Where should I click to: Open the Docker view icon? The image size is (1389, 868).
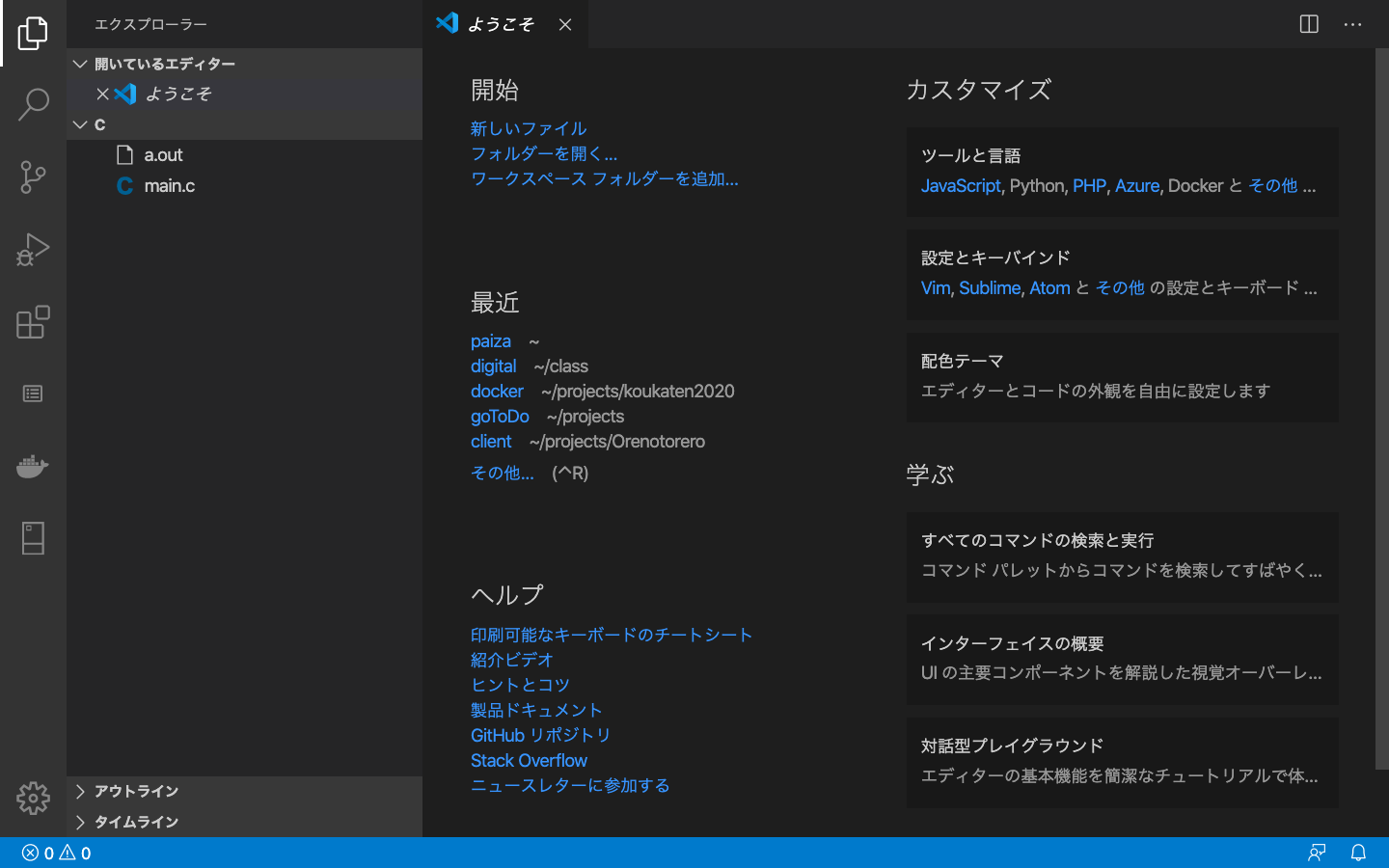pyautogui.click(x=33, y=466)
